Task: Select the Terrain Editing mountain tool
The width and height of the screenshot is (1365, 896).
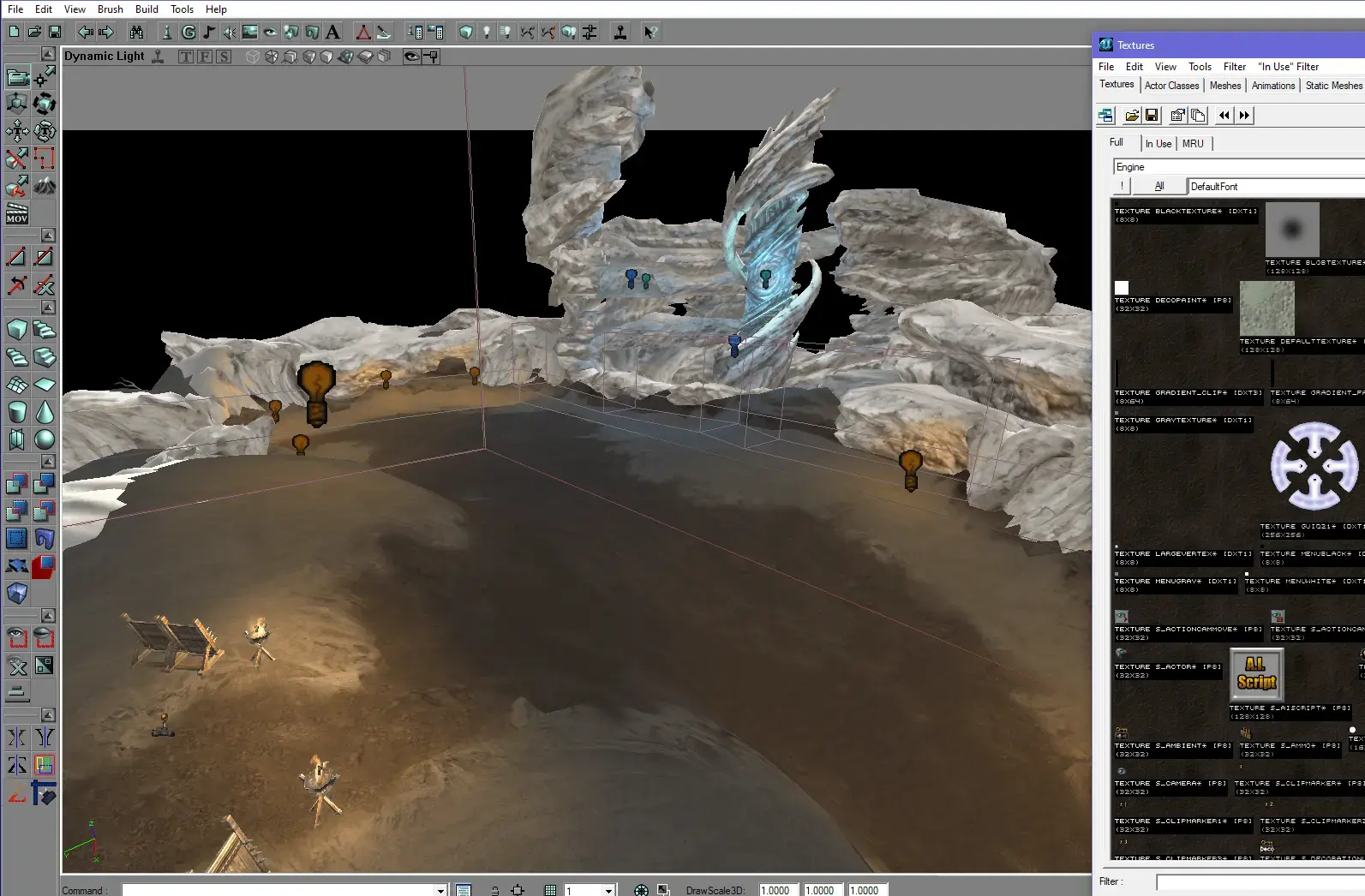Action: (45, 185)
